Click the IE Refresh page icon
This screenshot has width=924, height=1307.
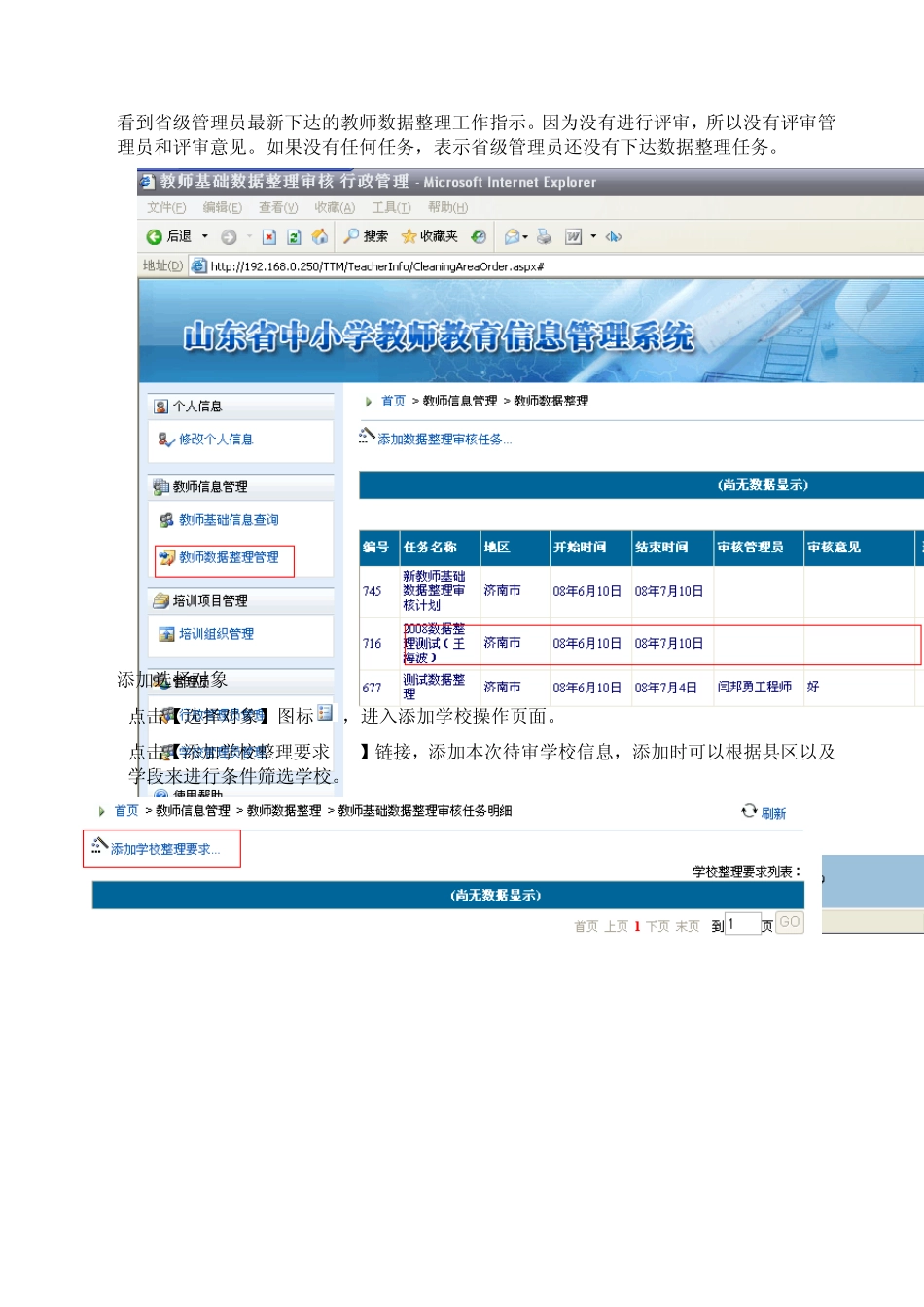(294, 236)
